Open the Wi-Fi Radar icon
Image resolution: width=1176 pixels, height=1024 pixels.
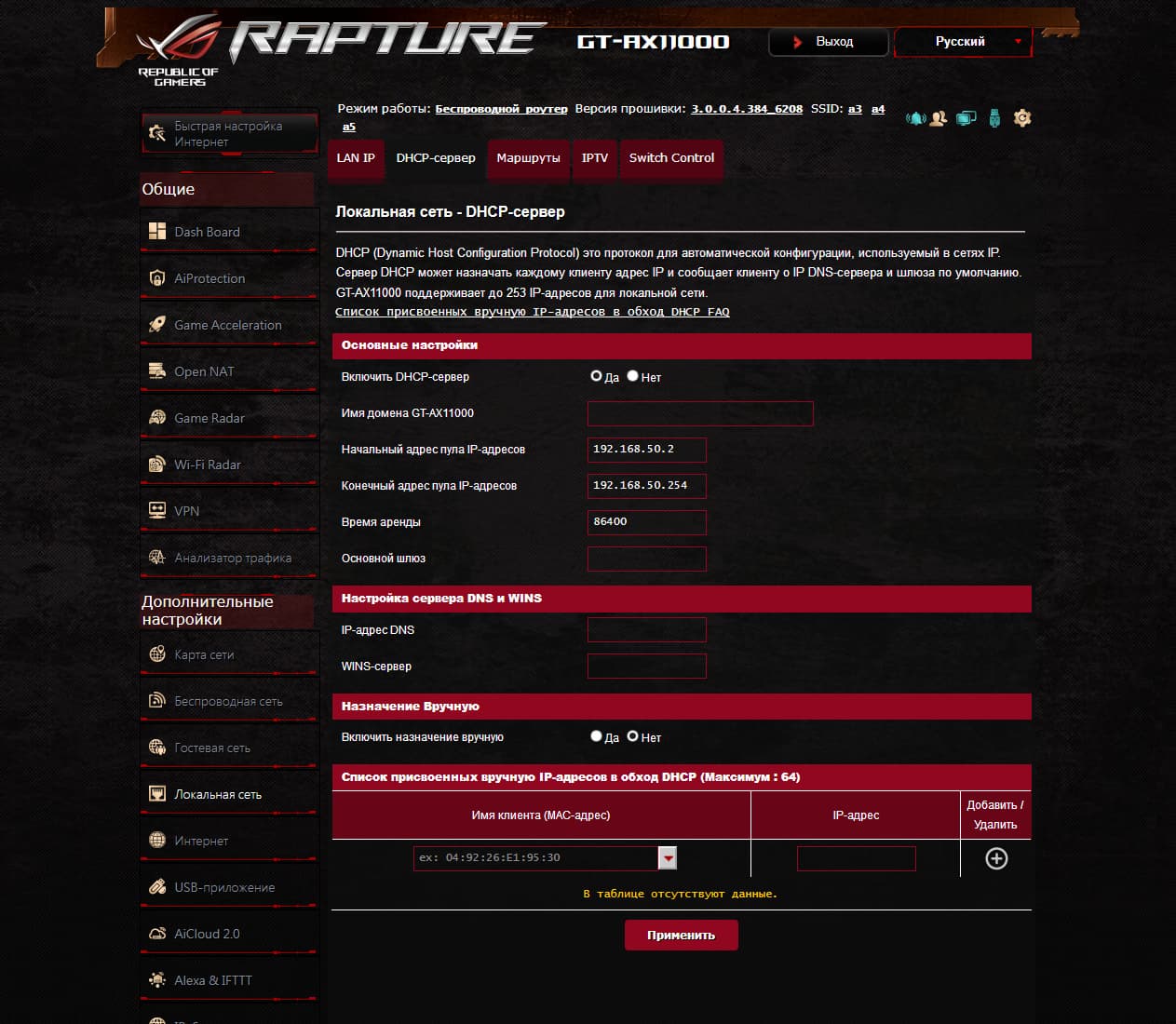click(157, 465)
